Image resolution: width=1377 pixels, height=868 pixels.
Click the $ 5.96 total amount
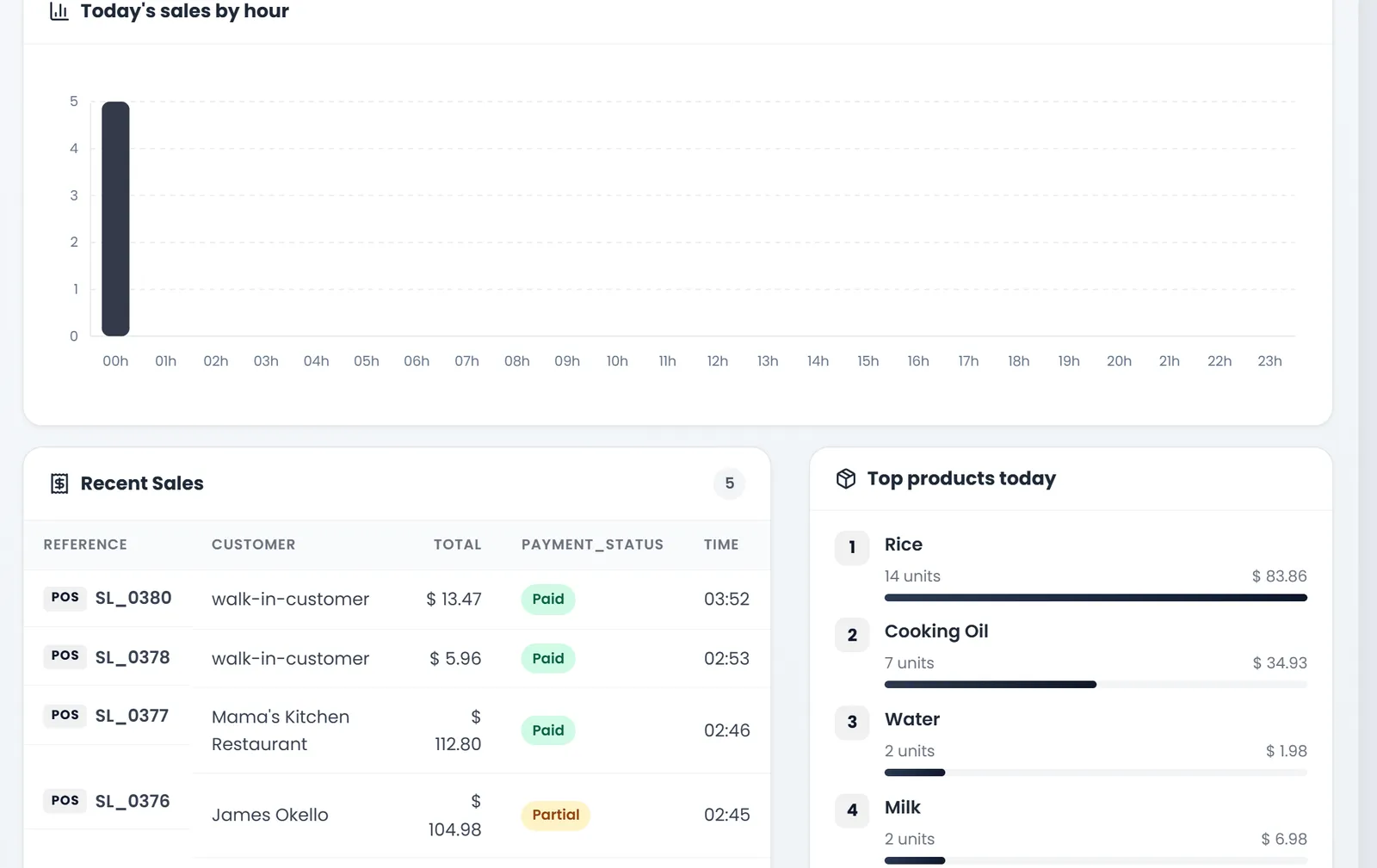pyautogui.click(x=455, y=658)
